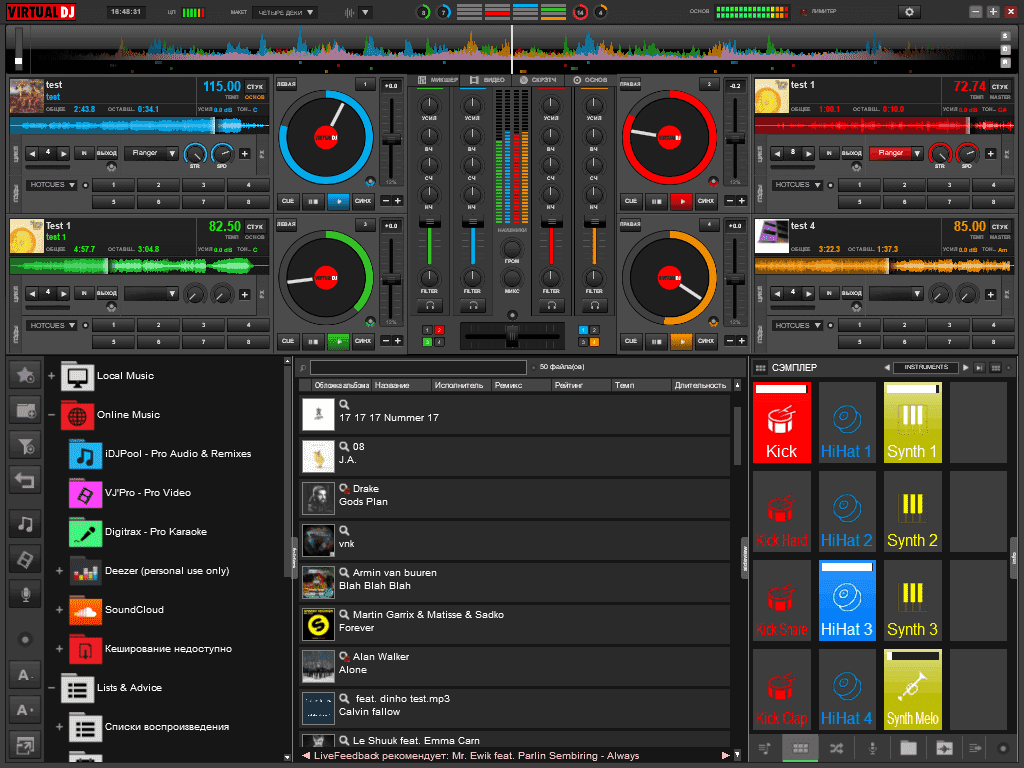
Task: Open the automix shuffle icon in bottom bar
Action: pyautogui.click(x=836, y=748)
